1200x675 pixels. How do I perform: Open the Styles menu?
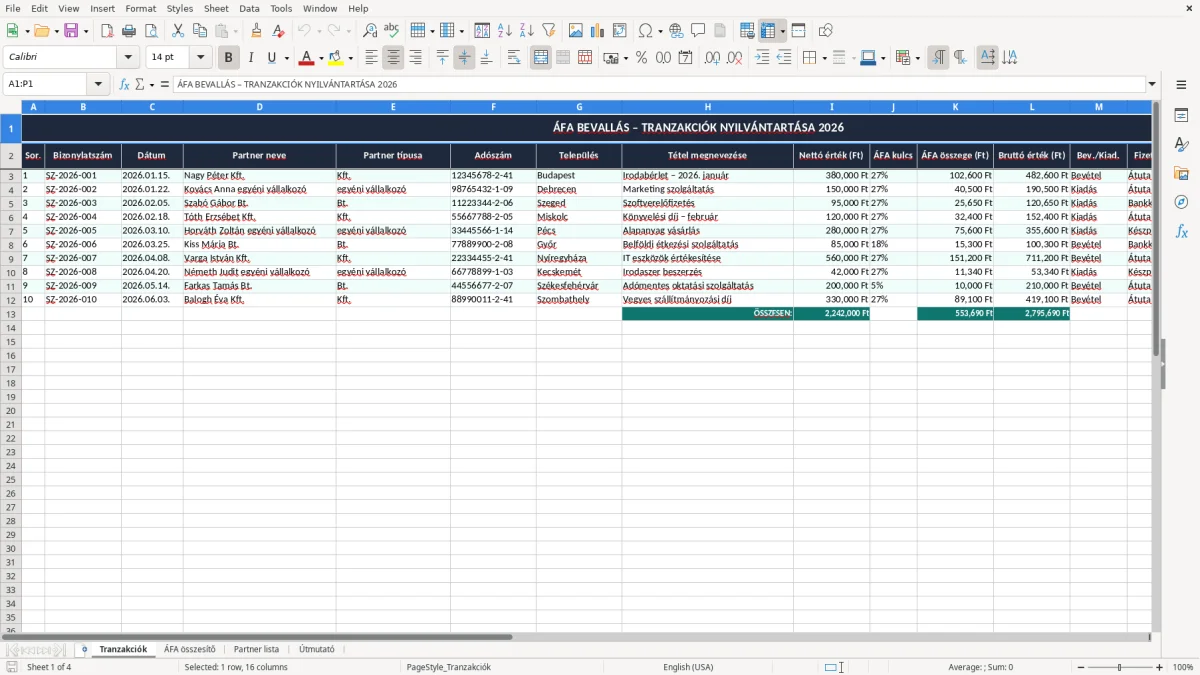pyautogui.click(x=180, y=8)
